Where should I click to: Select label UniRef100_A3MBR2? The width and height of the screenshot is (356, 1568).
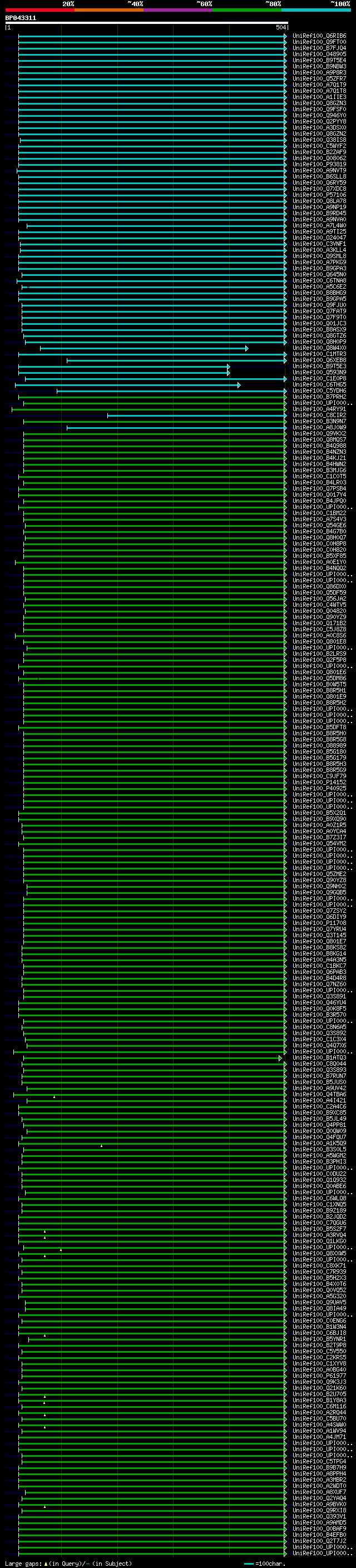click(319, 1480)
